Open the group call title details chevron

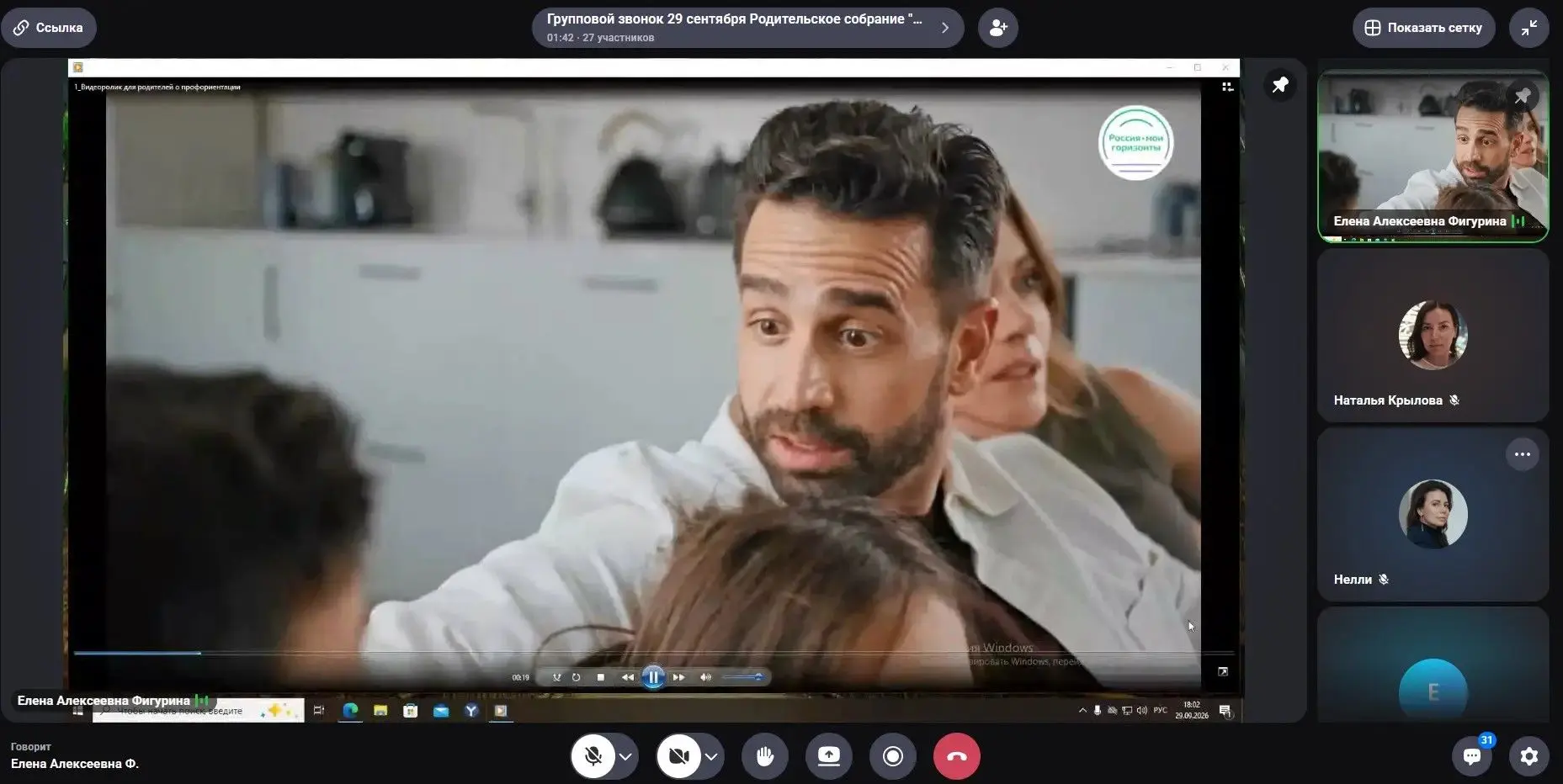(x=945, y=28)
